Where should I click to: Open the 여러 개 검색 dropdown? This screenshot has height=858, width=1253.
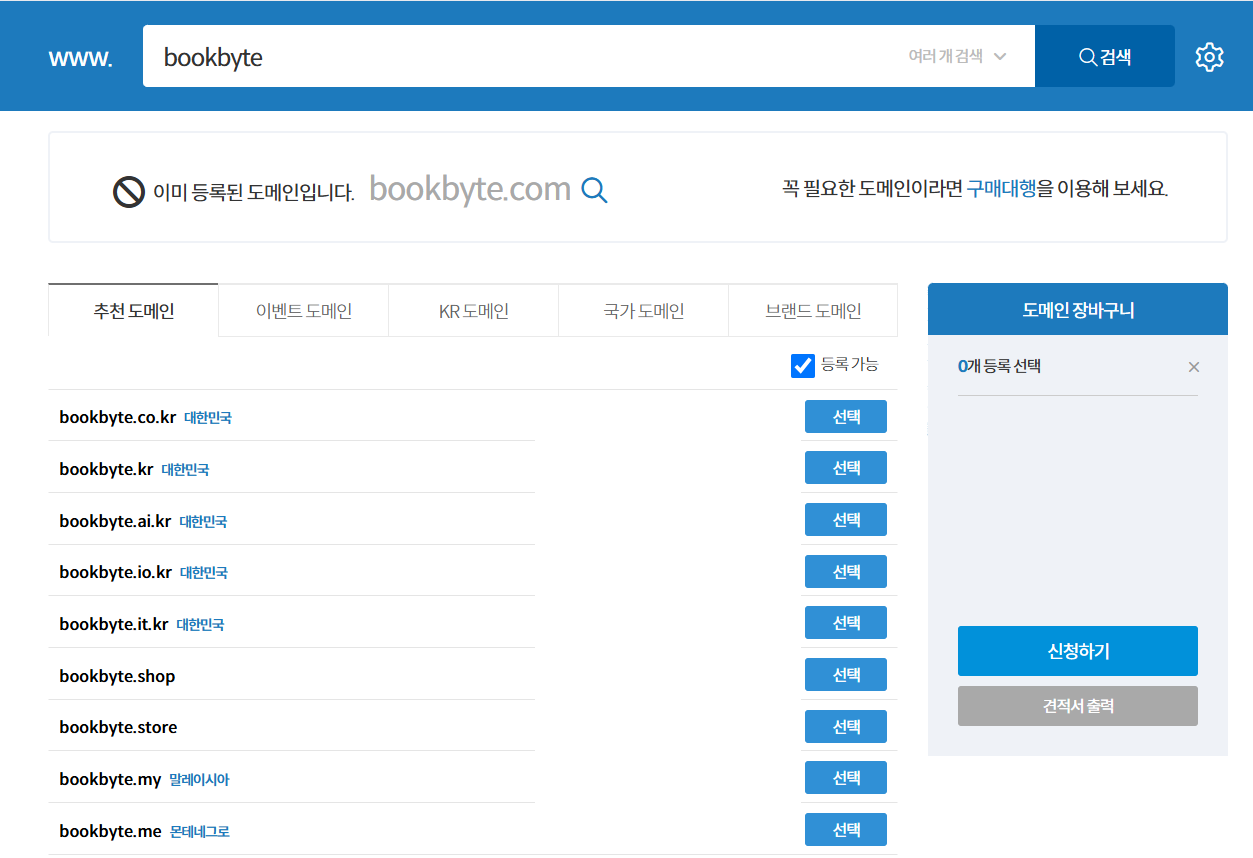[x=957, y=57]
